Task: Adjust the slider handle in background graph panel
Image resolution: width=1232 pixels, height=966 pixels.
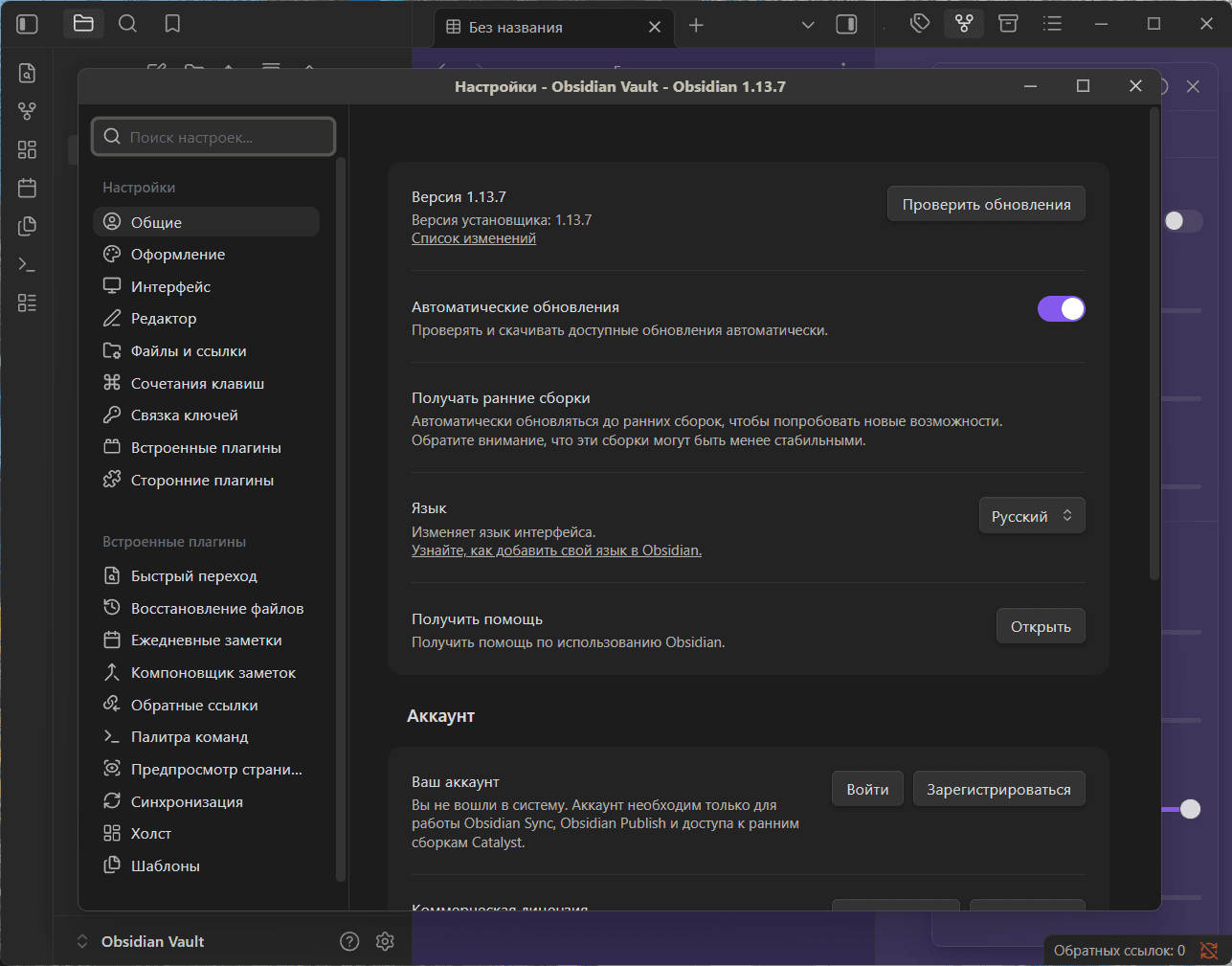Action: pyautogui.click(x=1190, y=809)
